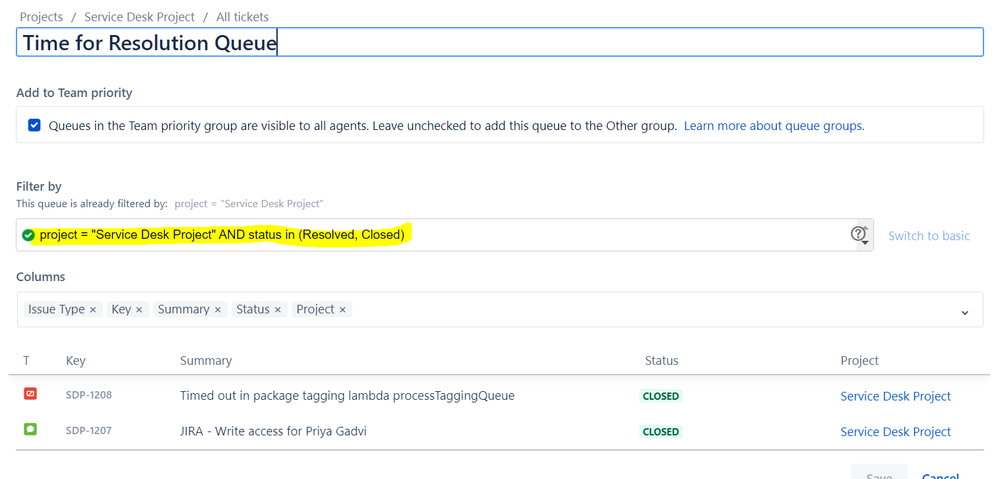Screen dimensions: 998x479
Task: Remove the Summary column tag
Action: click(x=218, y=310)
